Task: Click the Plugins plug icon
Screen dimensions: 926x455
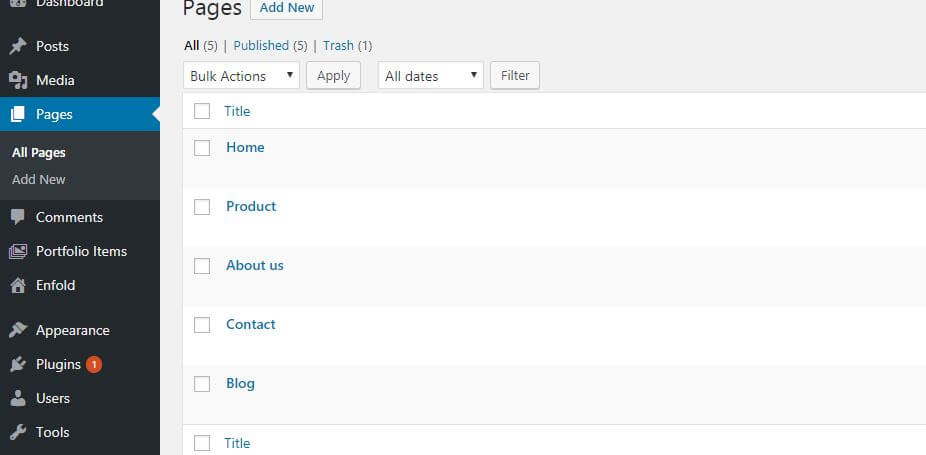Action: tap(18, 364)
